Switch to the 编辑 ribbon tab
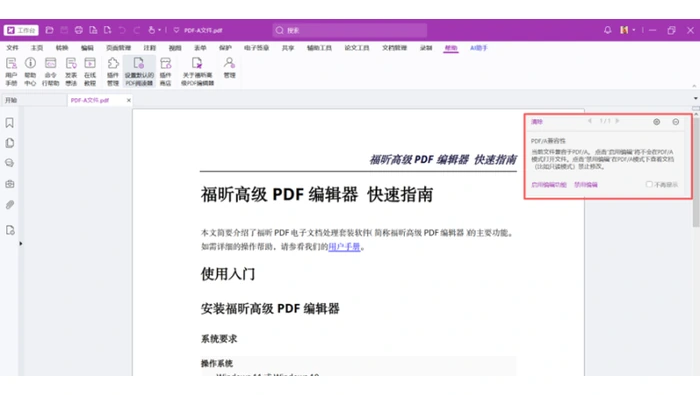The height and width of the screenshot is (395, 700). pos(87,48)
